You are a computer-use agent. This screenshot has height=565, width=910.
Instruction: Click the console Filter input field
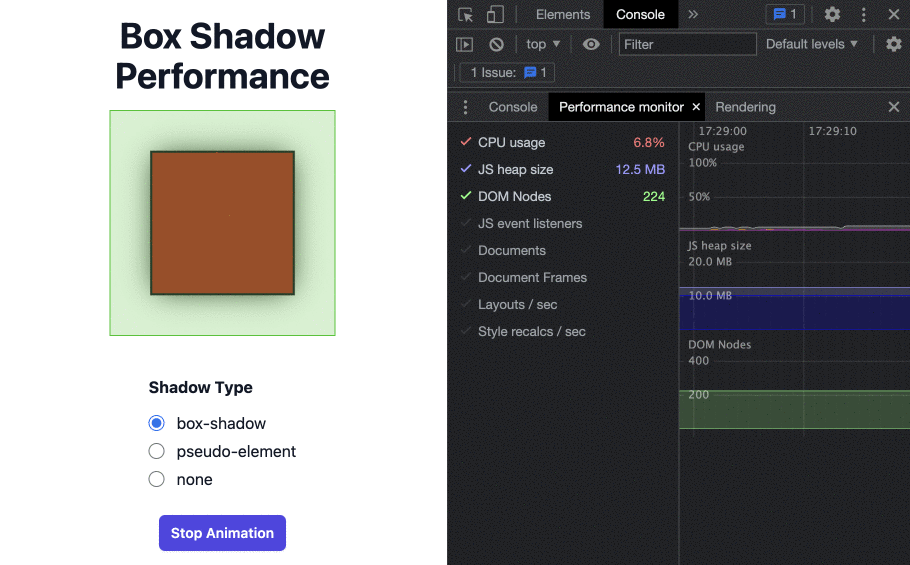[x=687, y=44]
